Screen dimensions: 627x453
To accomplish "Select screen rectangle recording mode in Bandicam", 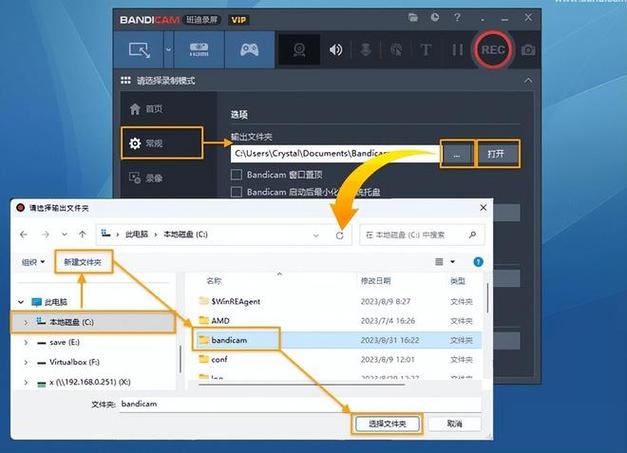I will 139,50.
